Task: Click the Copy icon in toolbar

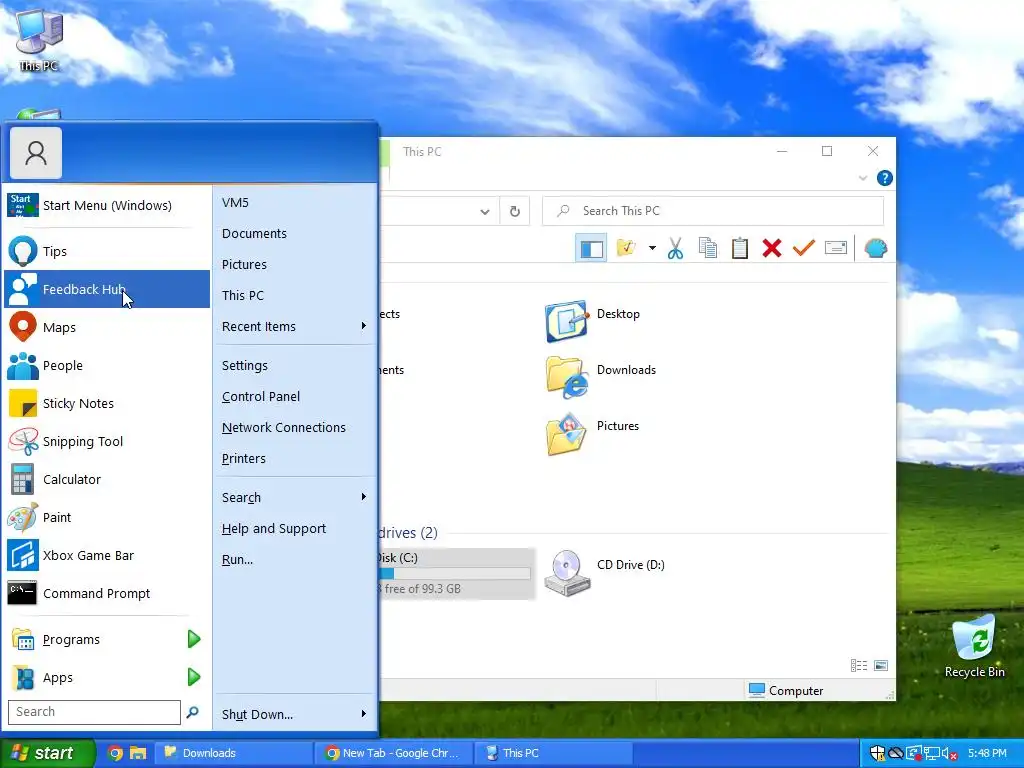Action: coord(707,248)
